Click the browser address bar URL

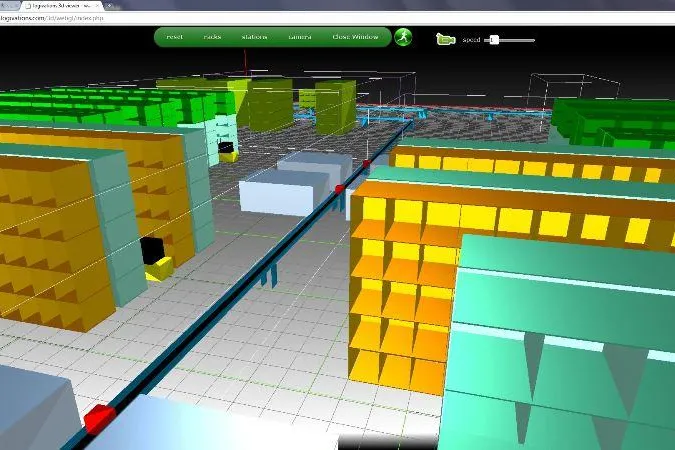point(52,18)
